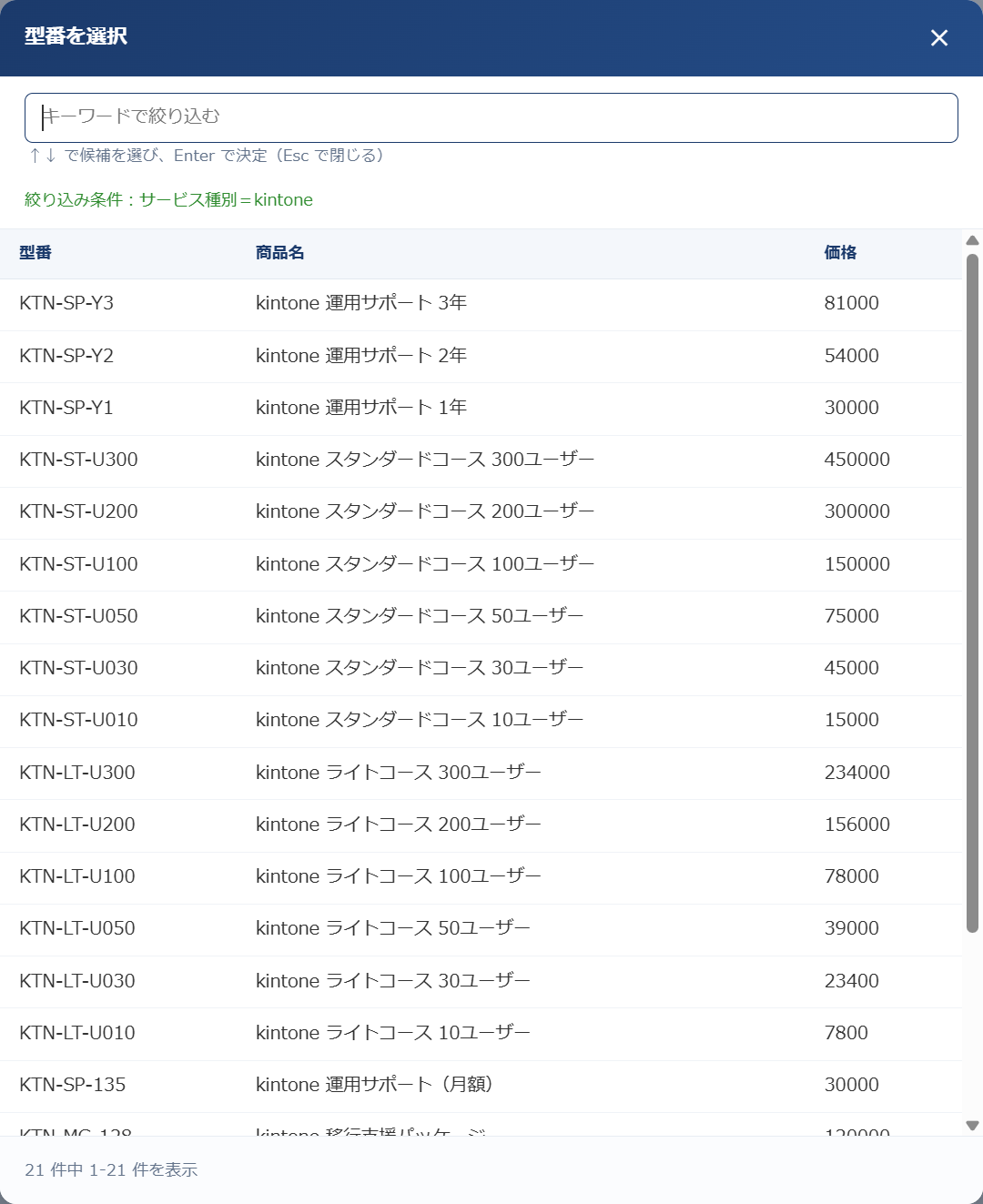Click kintone スタンダードコース 50ユーザー

click(x=420, y=616)
